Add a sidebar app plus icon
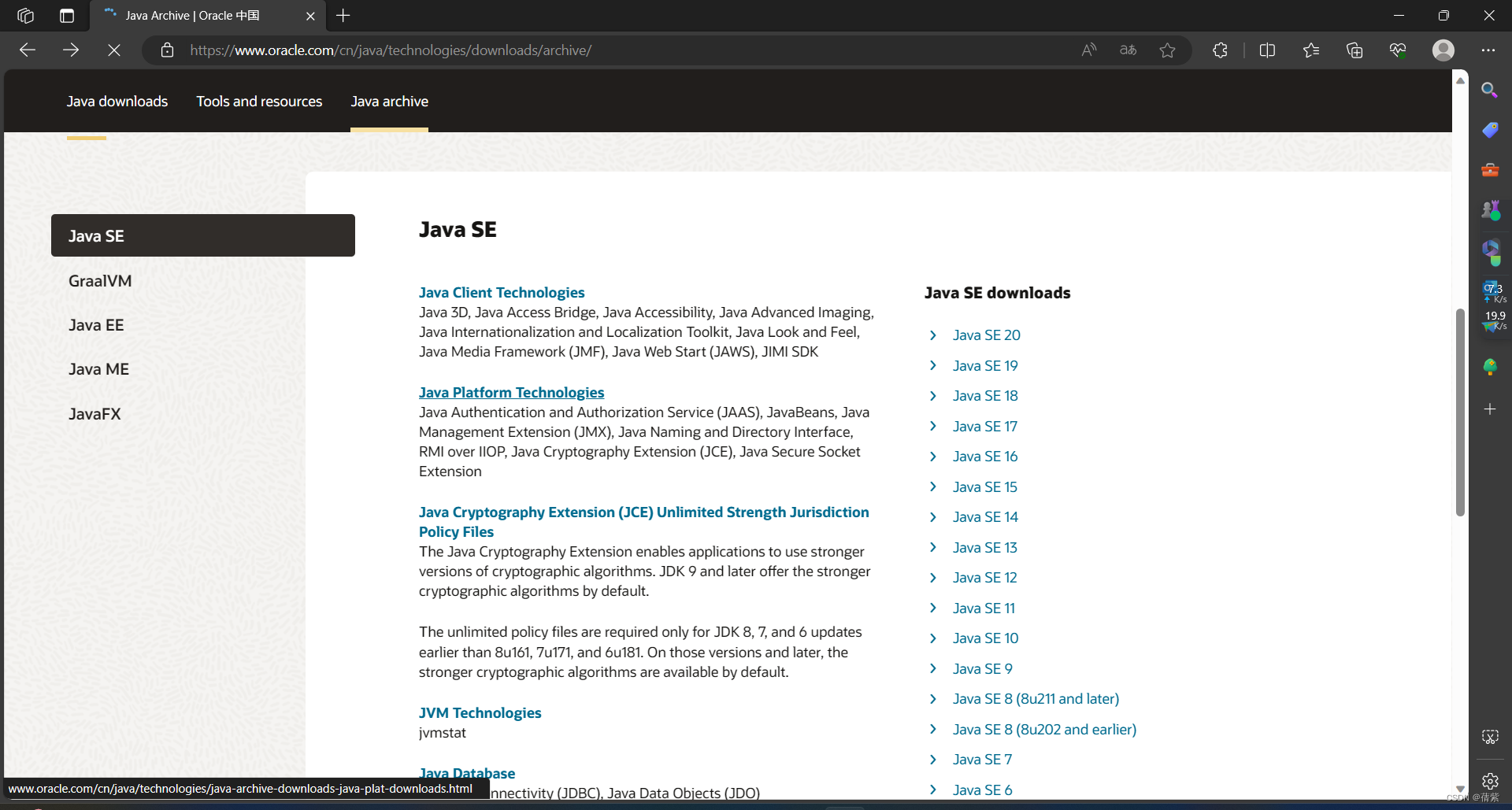Viewport: 1512px width, 810px height. click(x=1490, y=409)
